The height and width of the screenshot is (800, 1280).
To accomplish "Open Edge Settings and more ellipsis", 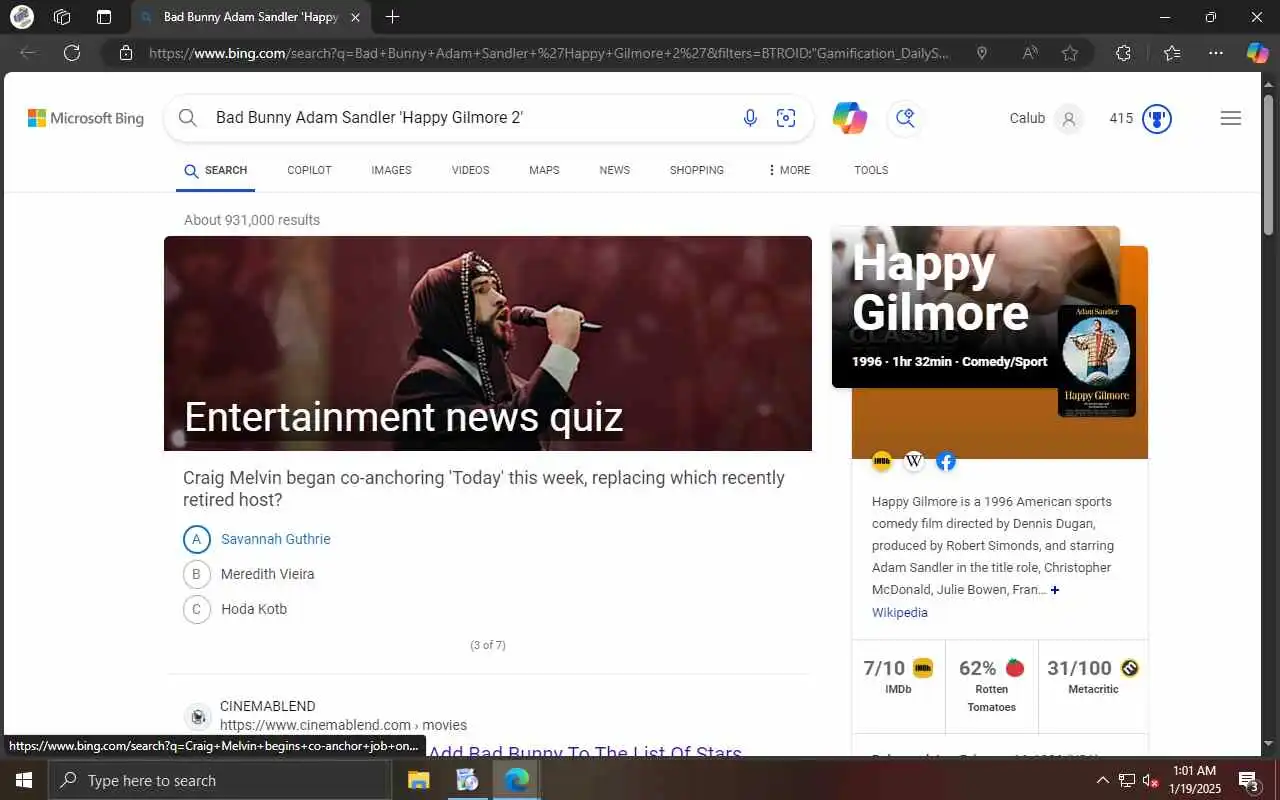I will pos(1216,53).
